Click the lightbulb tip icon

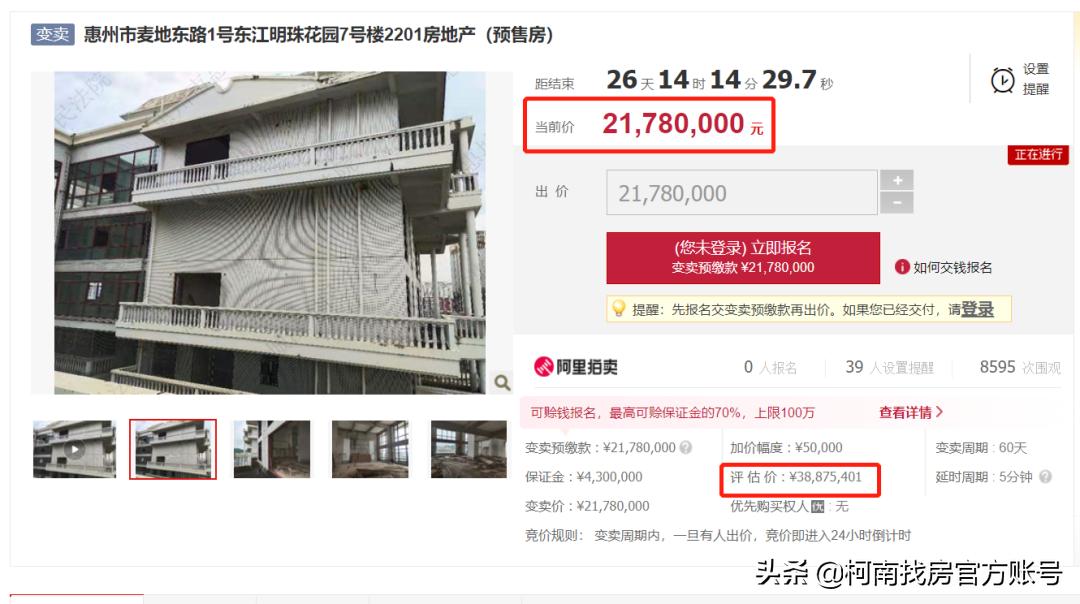click(619, 309)
